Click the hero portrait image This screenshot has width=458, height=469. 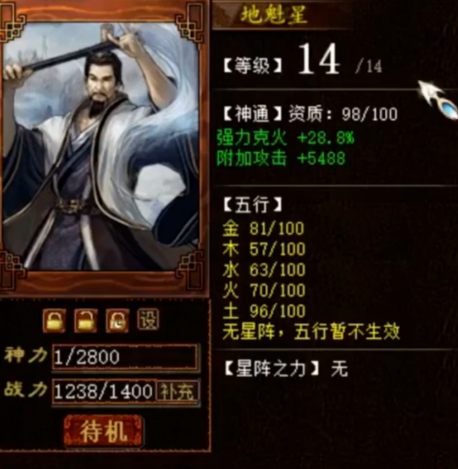[x=101, y=146]
